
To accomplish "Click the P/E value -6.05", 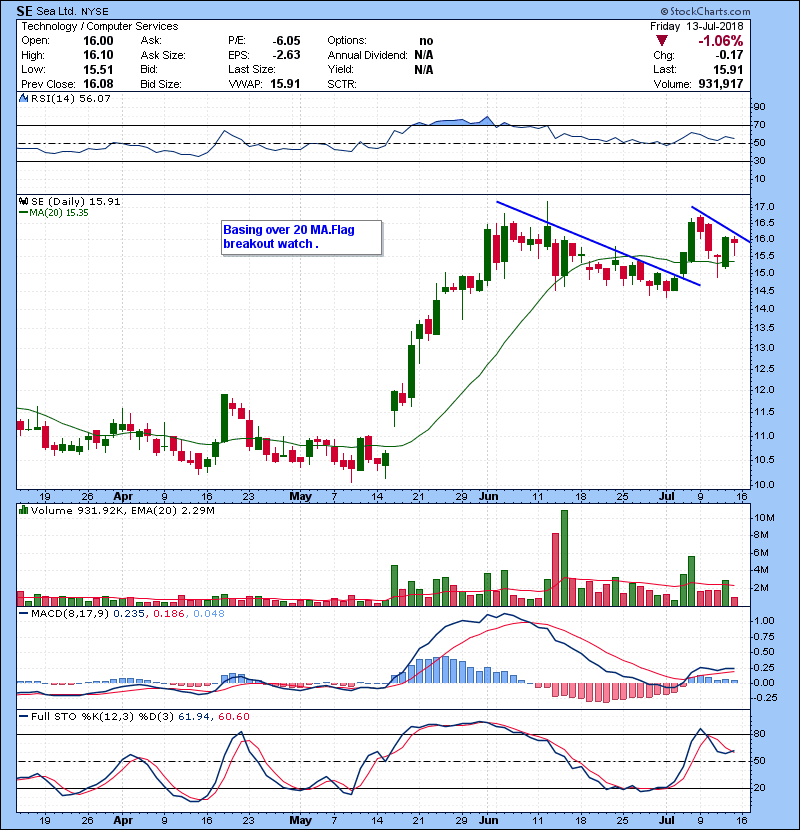I will click(286, 41).
